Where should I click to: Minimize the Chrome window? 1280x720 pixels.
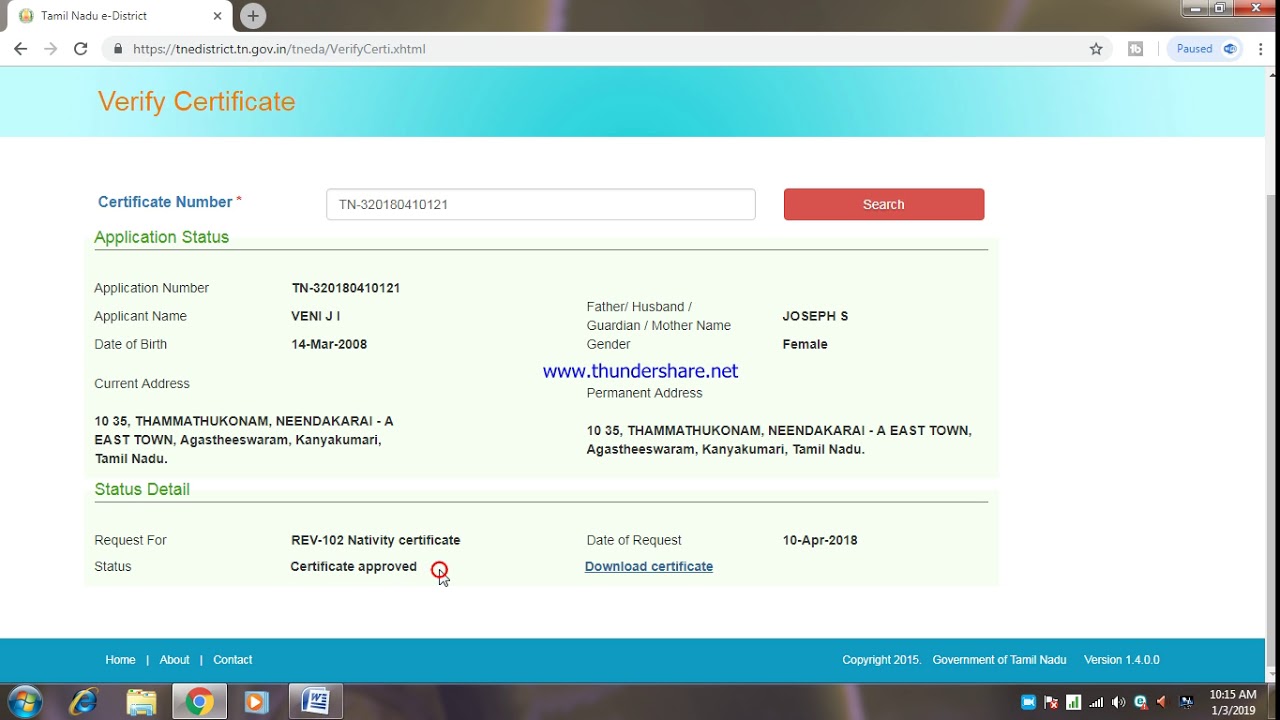tap(1193, 8)
